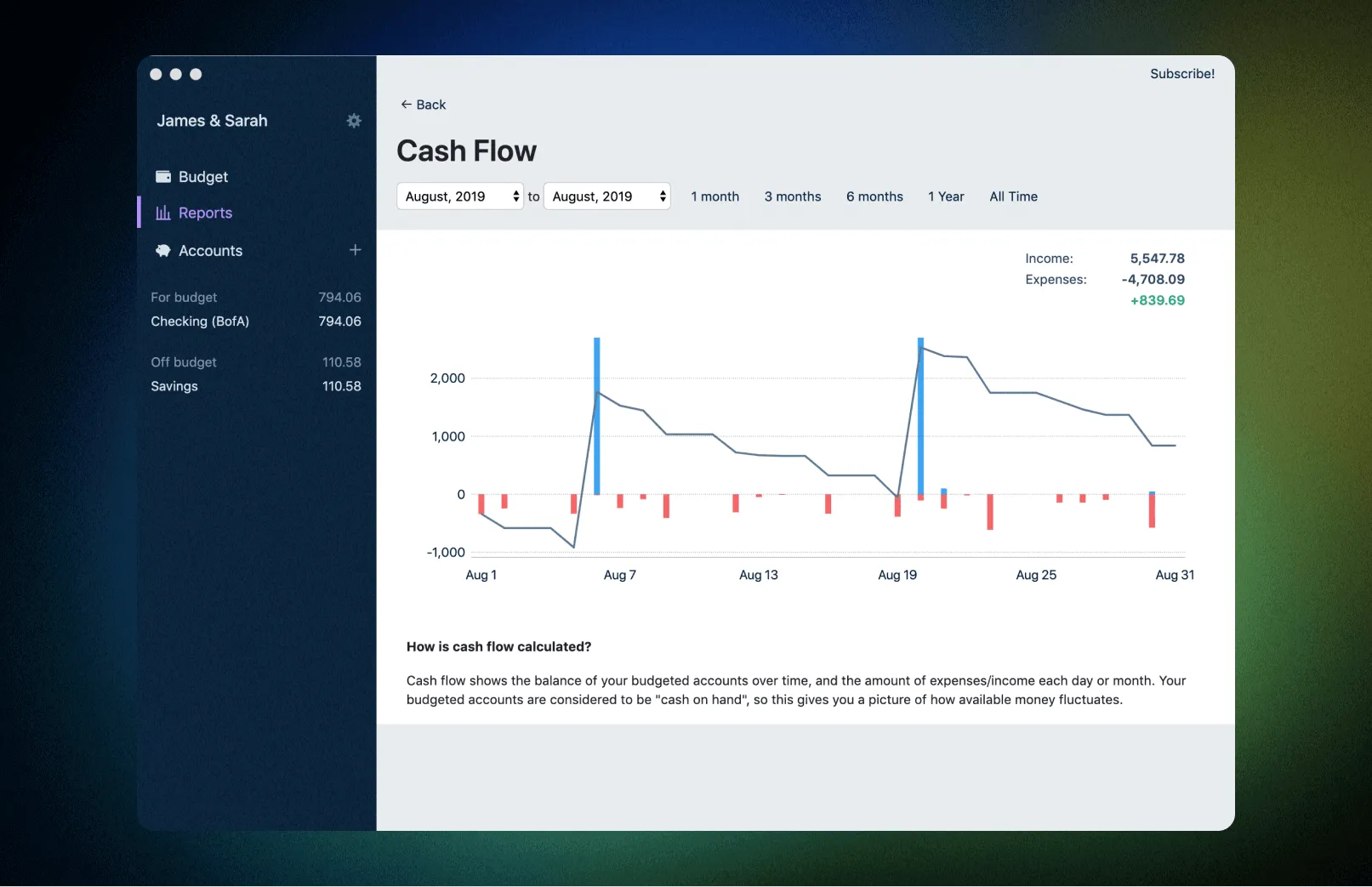
Task: Click the Budget wallet icon
Action: [163, 177]
